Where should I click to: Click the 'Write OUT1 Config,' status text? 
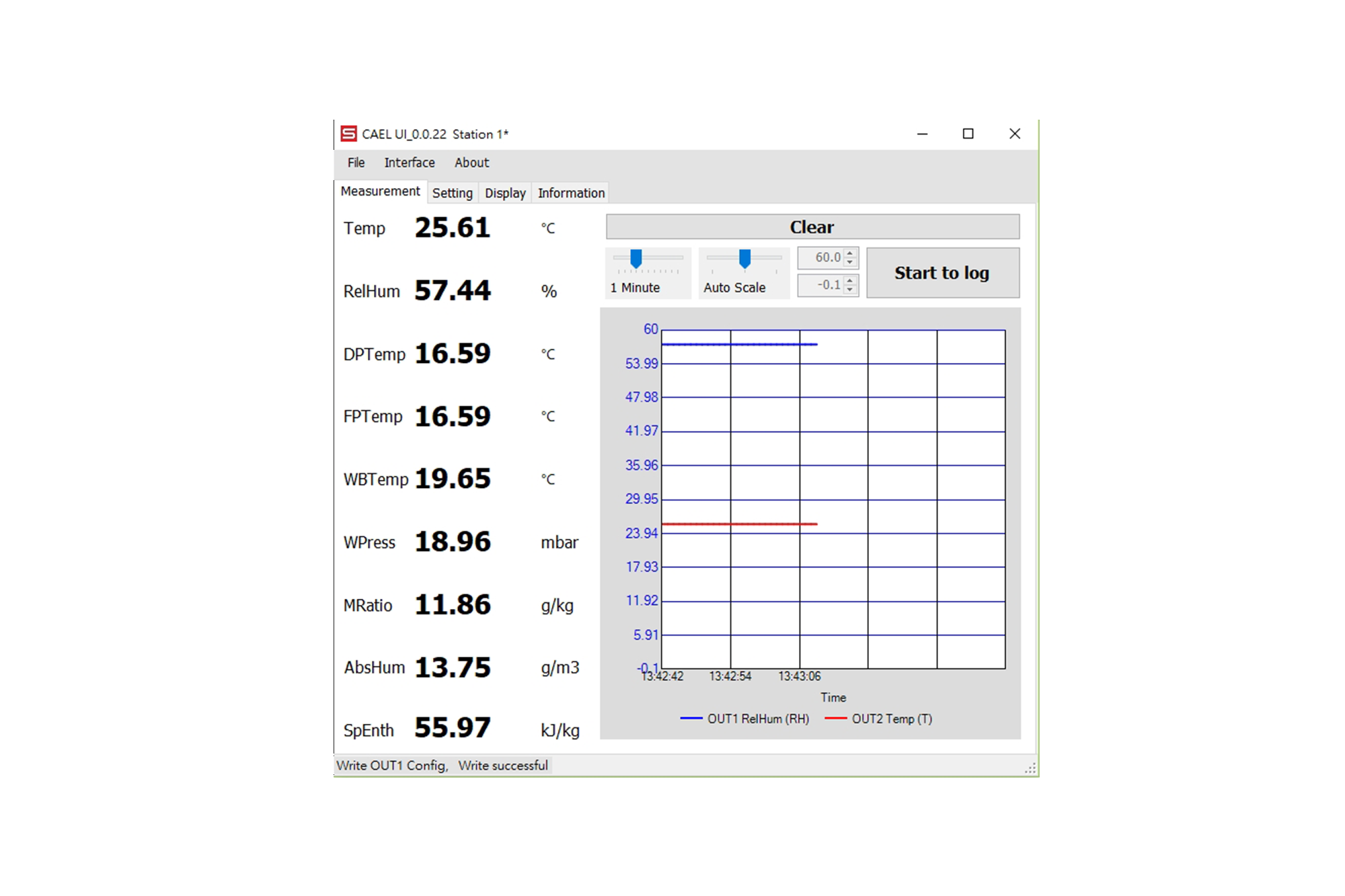pyautogui.click(x=393, y=766)
